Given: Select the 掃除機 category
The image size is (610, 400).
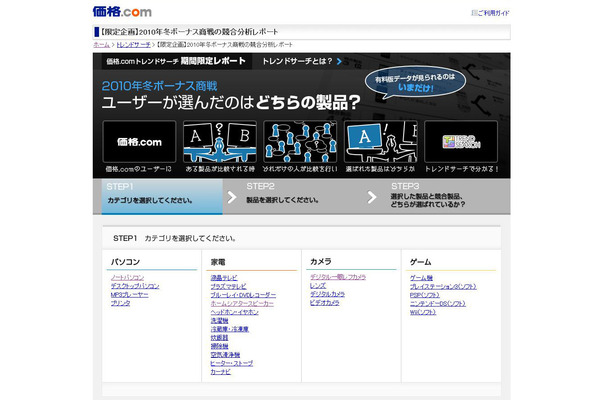Looking at the screenshot, I should point(219,346).
